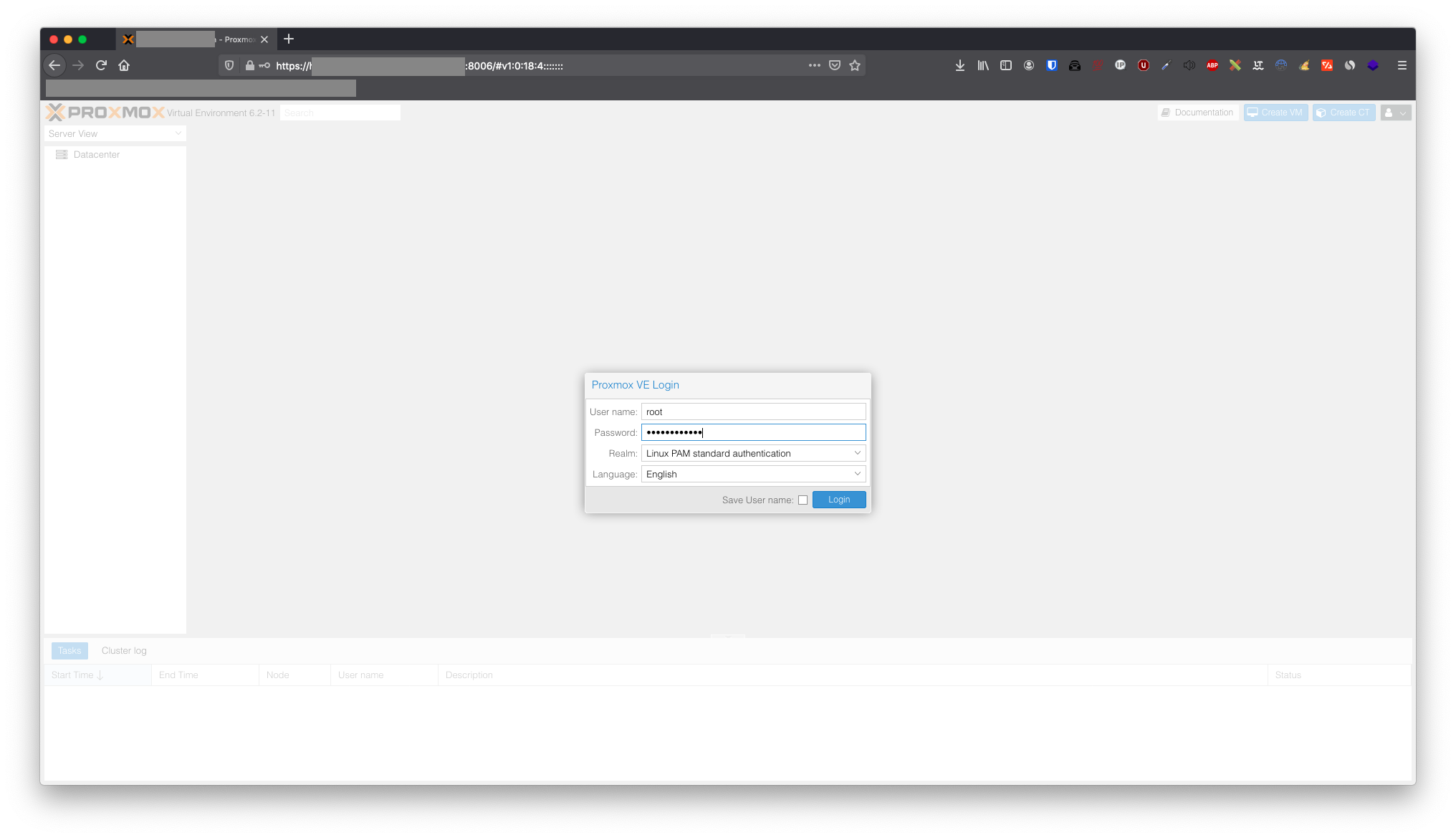Open Adblock Plus extension
This screenshot has width=1456, height=838.
pos(1212,65)
